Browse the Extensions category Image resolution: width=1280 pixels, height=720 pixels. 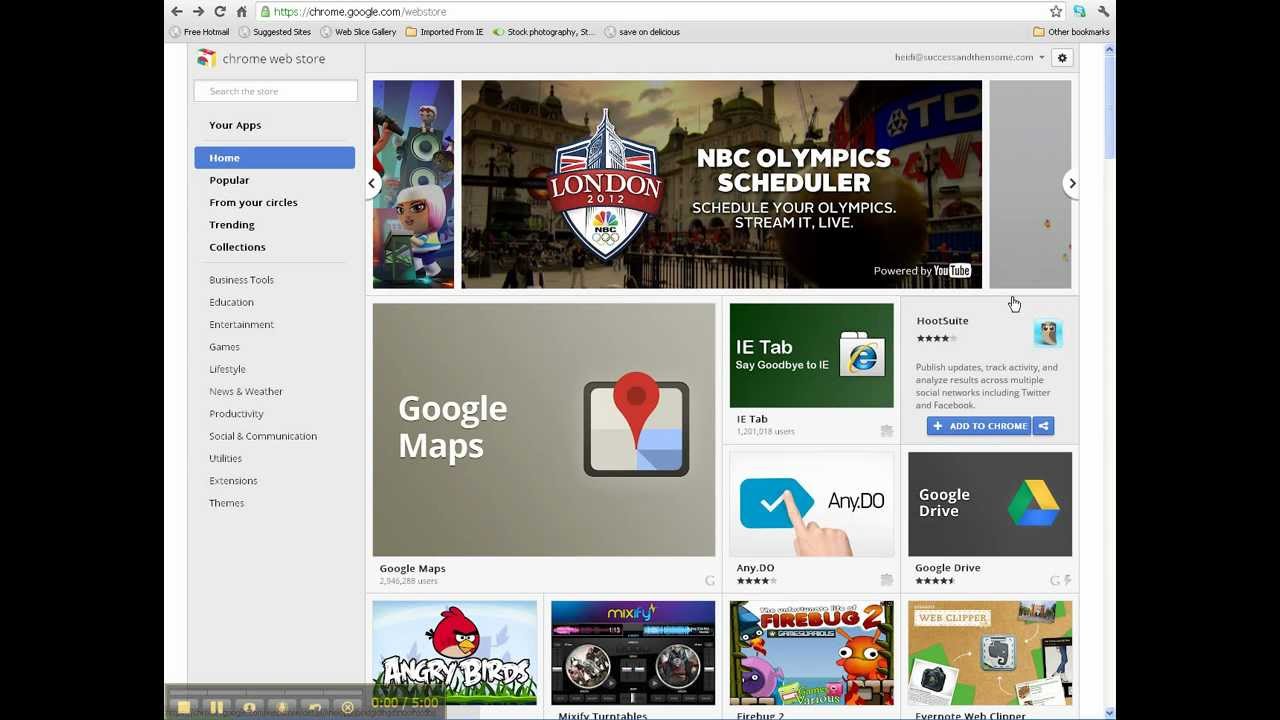tap(233, 481)
